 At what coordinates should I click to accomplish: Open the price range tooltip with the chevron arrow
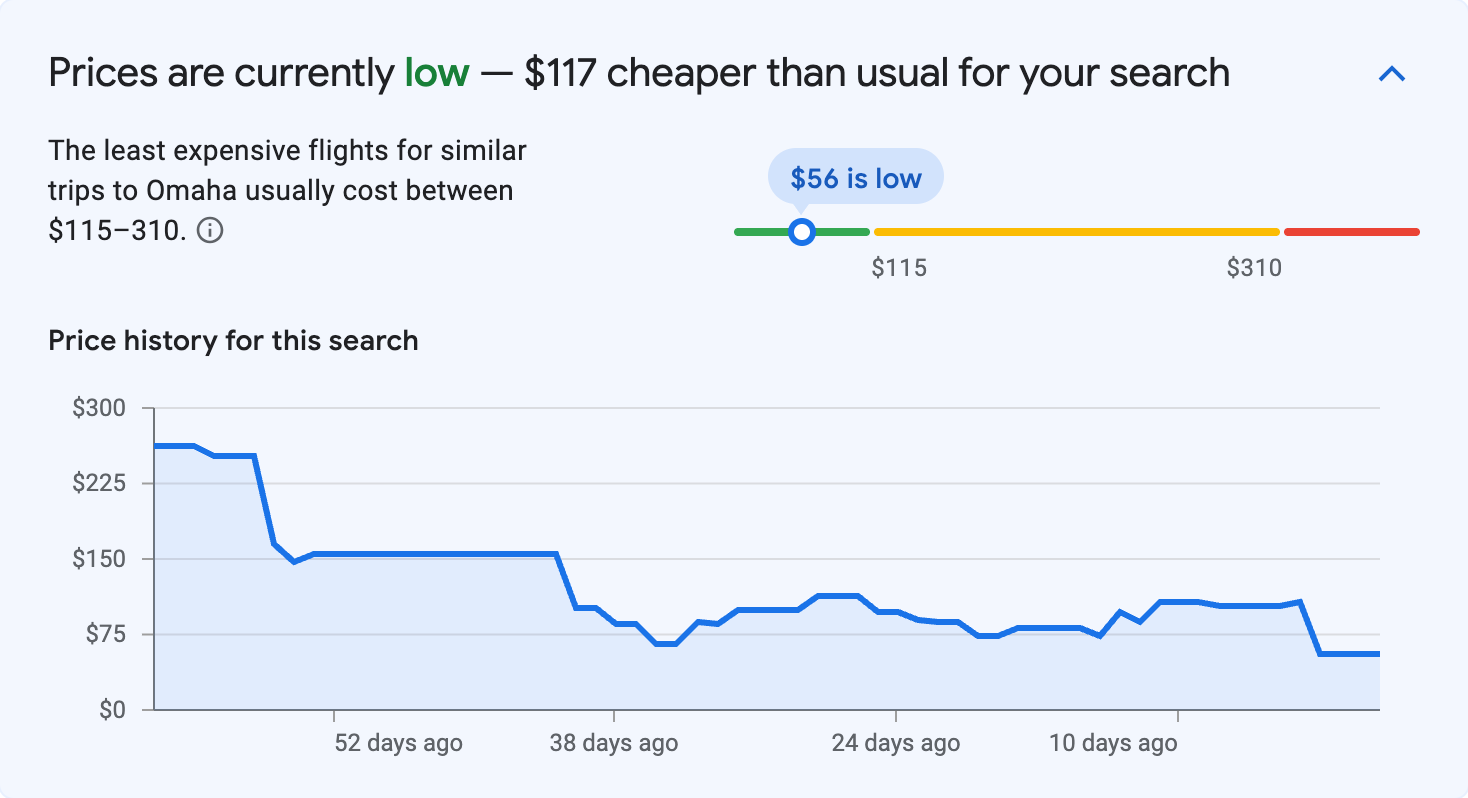tap(1391, 73)
